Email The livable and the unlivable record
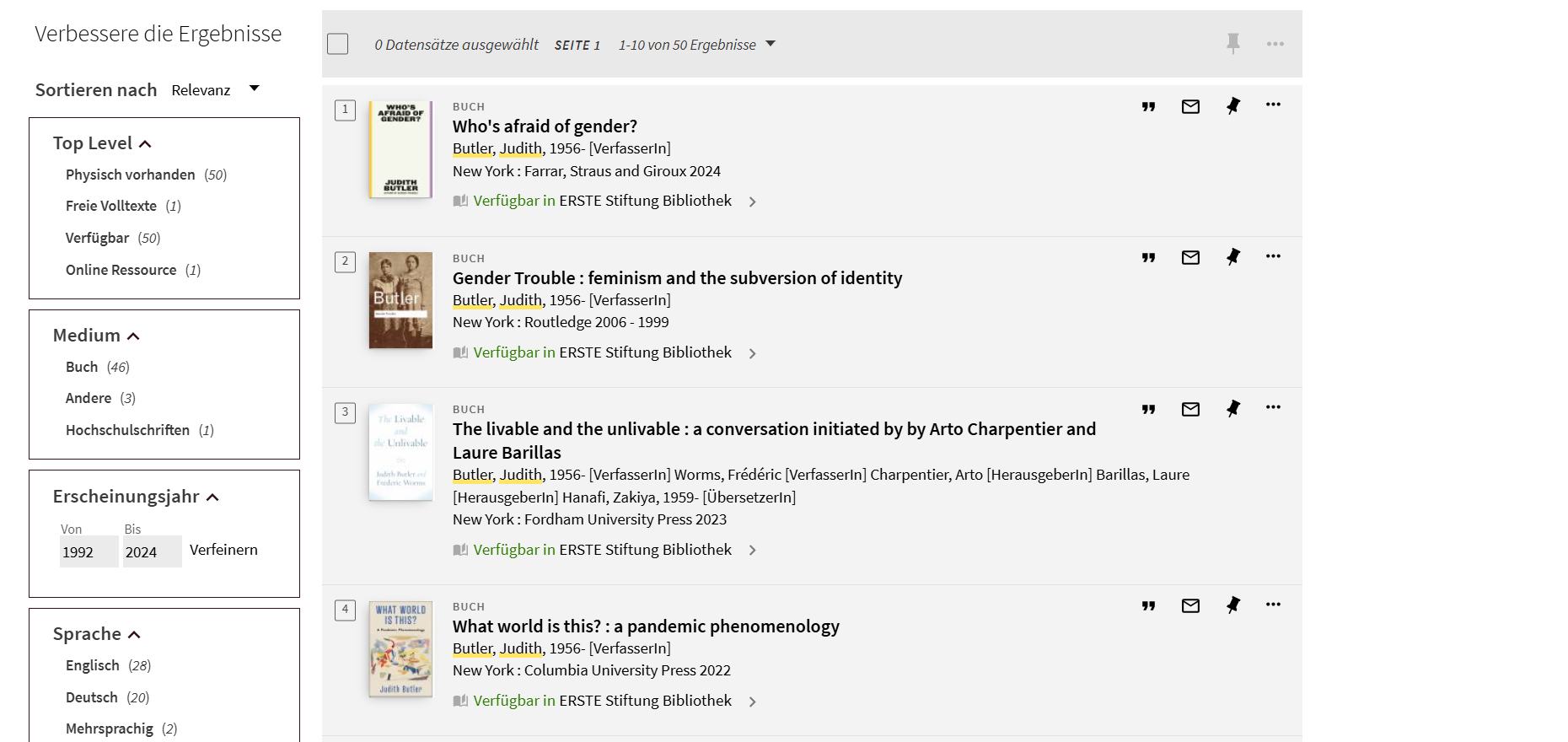The image size is (1568, 742). pyautogui.click(x=1190, y=409)
